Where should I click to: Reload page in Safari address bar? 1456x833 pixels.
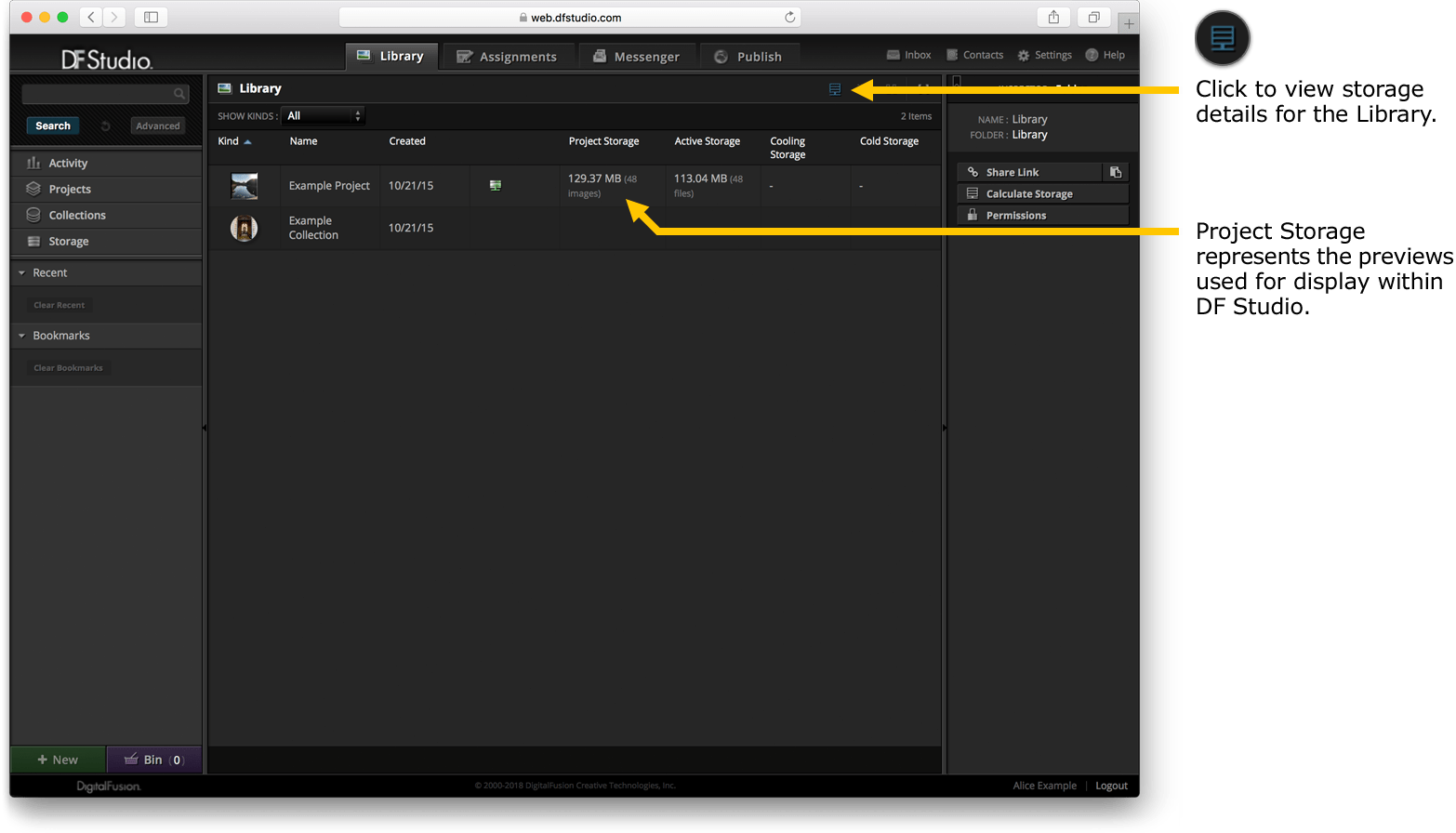pyautogui.click(x=789, y=17)
